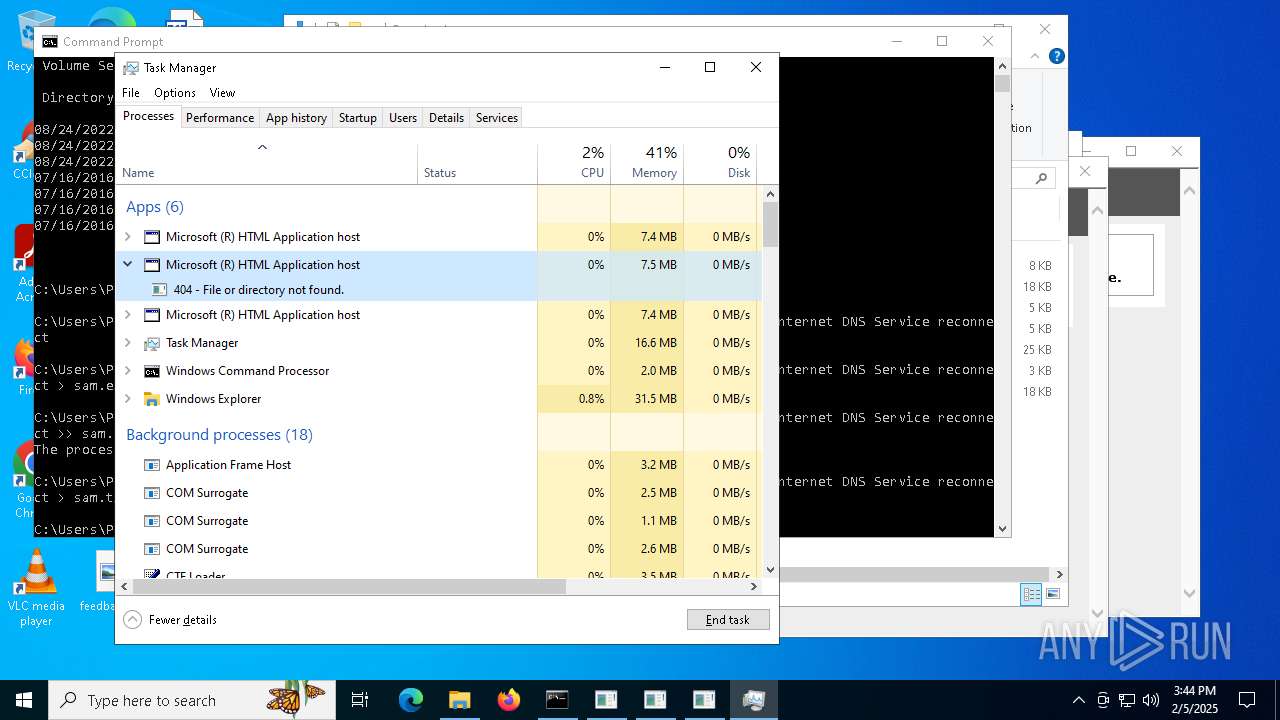Click the first HTML Application taskbar button

pos(606,700)
